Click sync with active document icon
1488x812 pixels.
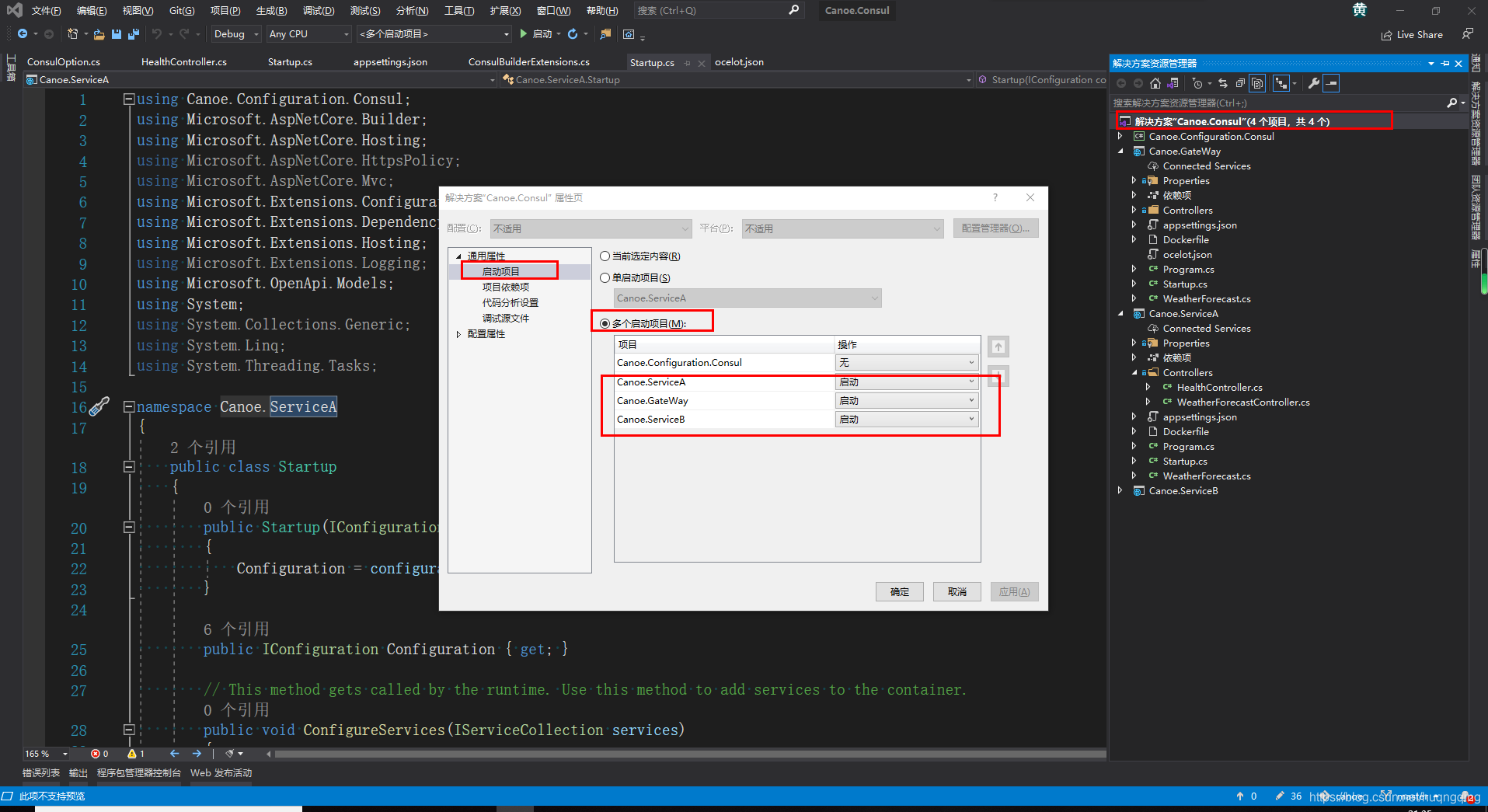[1223, 83]
